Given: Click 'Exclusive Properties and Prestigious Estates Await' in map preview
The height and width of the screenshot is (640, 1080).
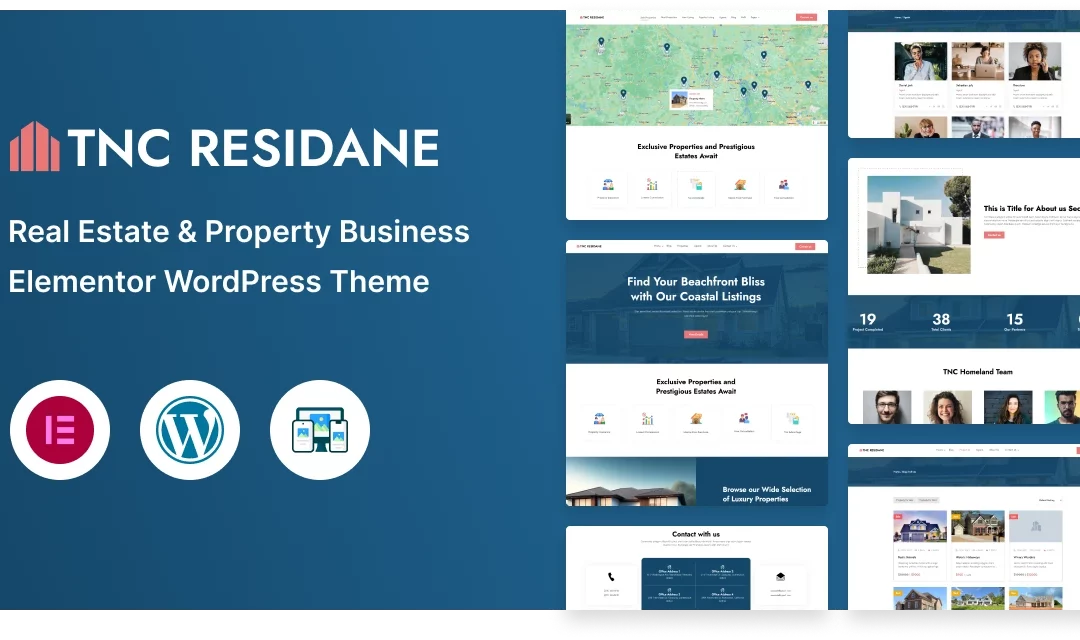Looking at the screenshot, I should (696, 151).
